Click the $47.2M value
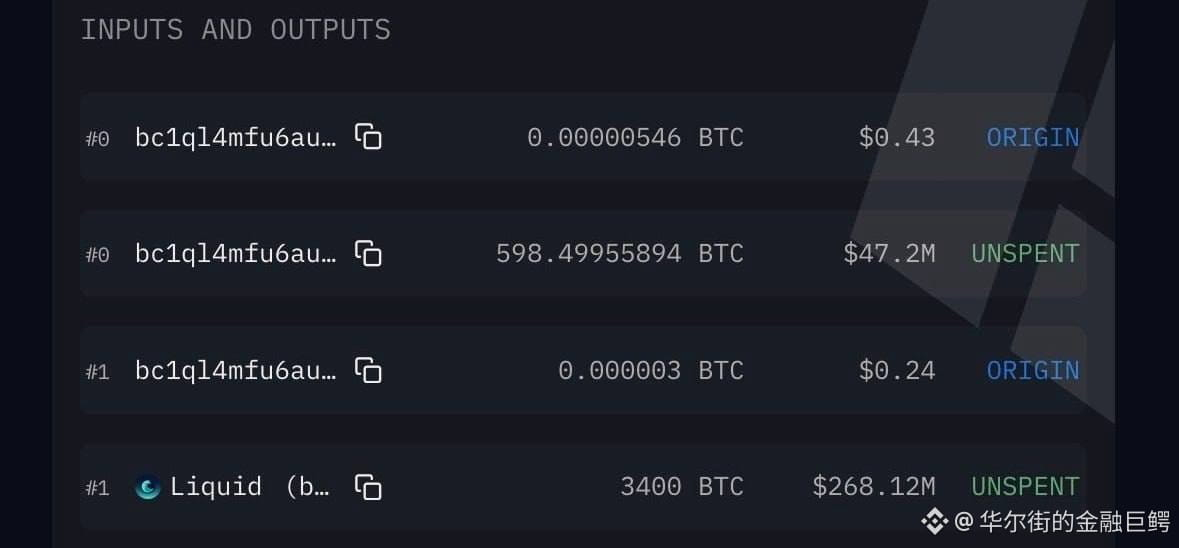Viewport: 1179px width, 548px height. pyautogui.click(x=890, y=254)
